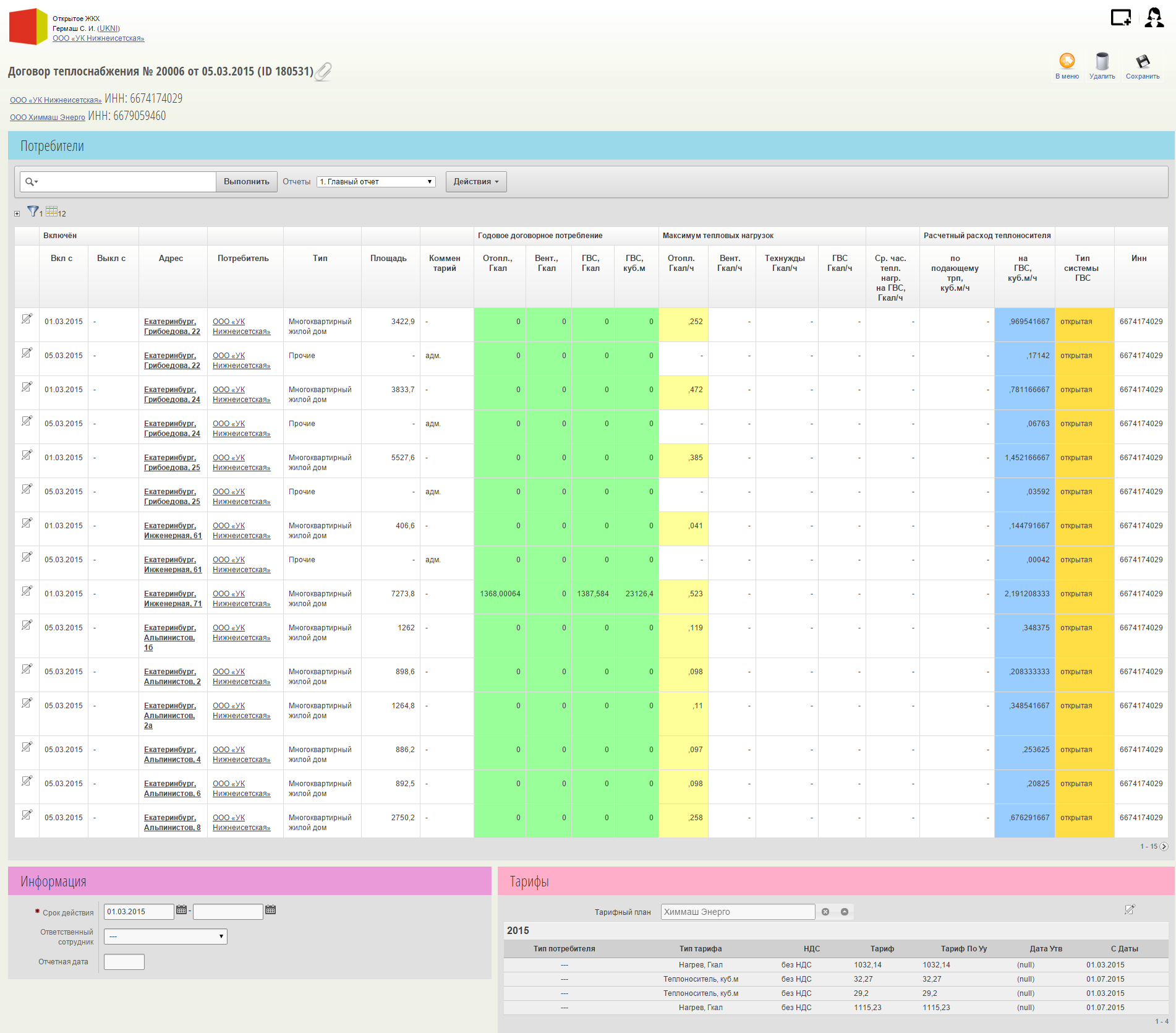The image size is (1176, 1033).
Task: Click the edit icon in Тарифы panel
Action: [x=1129, y=909]
